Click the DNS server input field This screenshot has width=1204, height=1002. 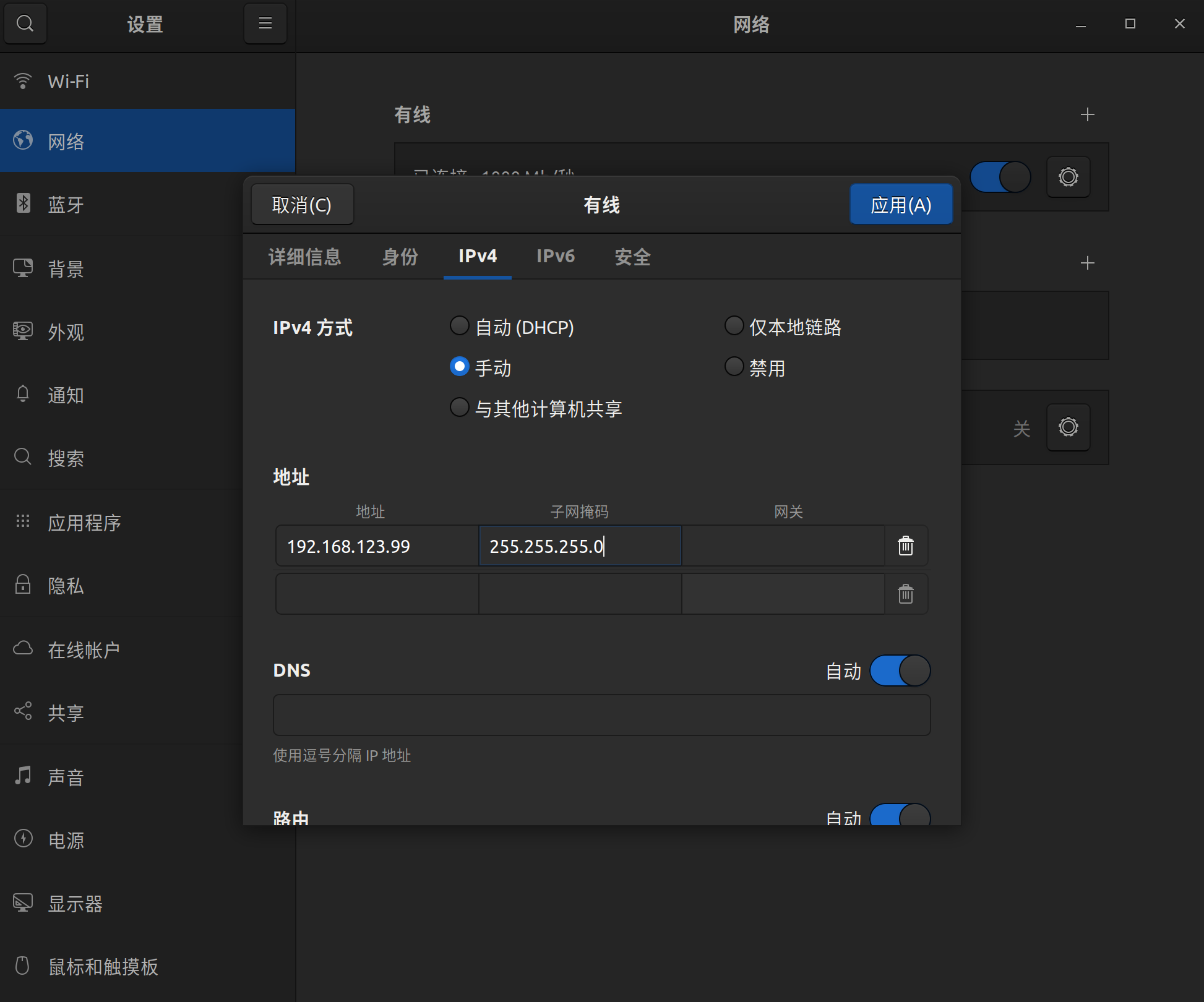click(601, 715)
